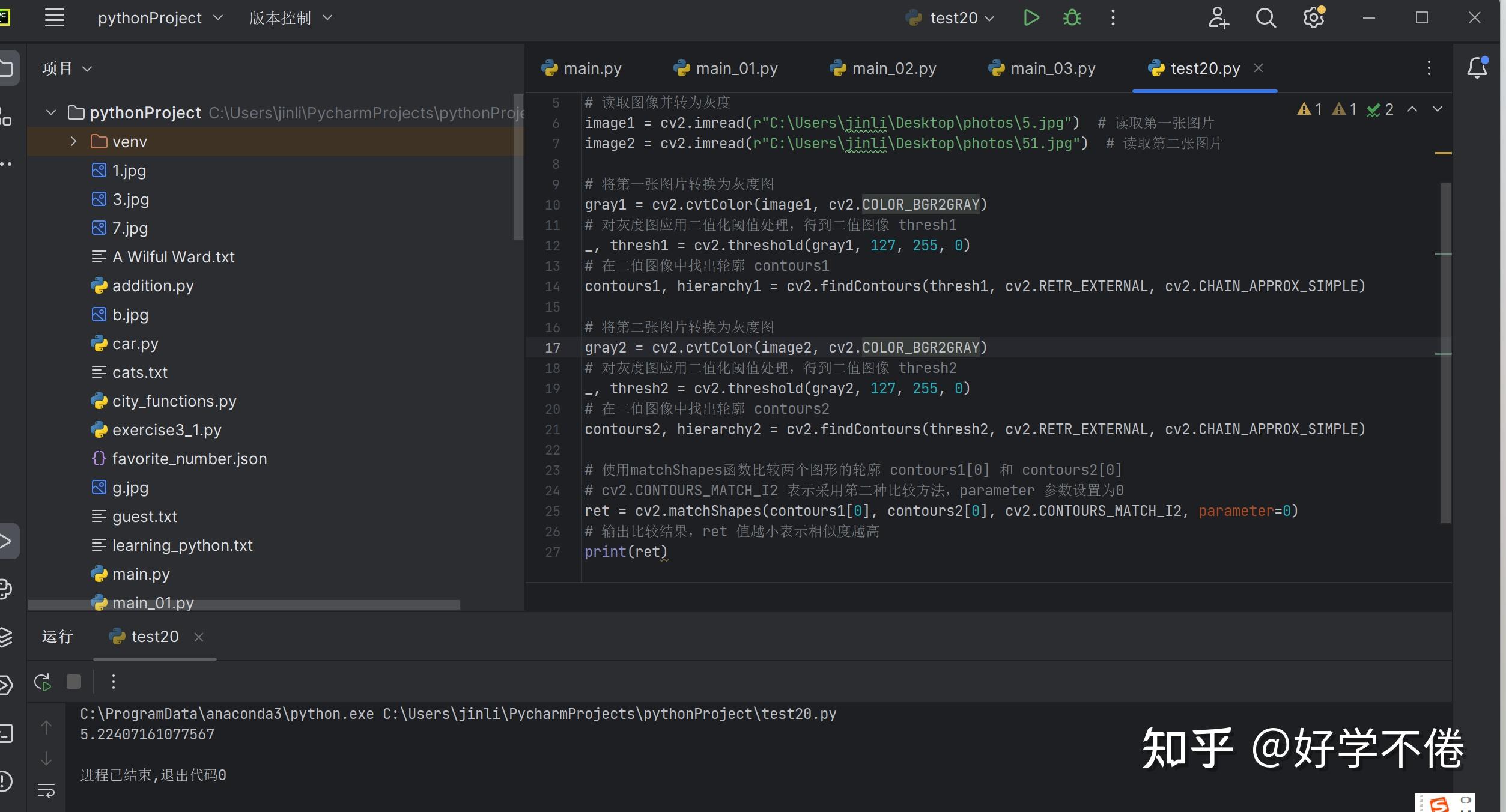Viewport: 1506px width, 812px height.
Task: Rerun test20 in the run panel
Action: 43,682
